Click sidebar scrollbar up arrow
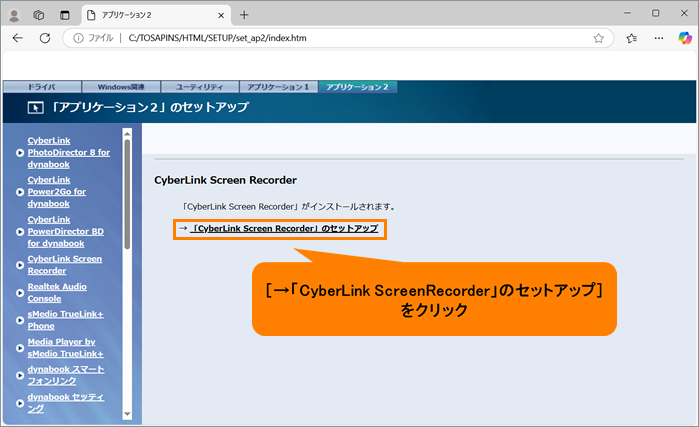Image resolution: width=699 pixels, height=427 pixels. click(x=127, y=134)
